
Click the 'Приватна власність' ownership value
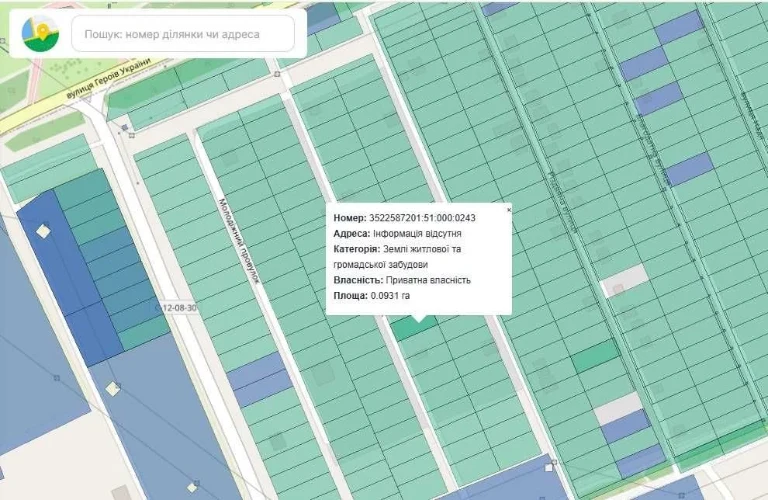[x=428, y=280]
